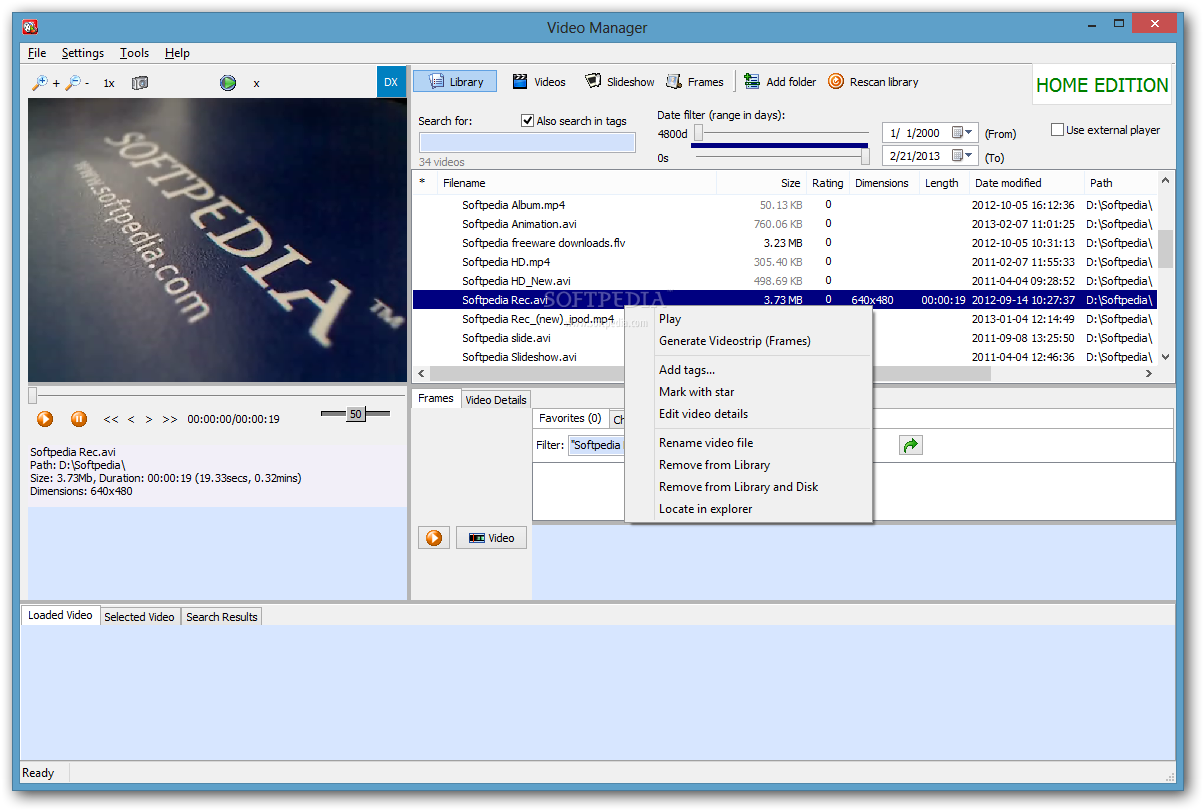Viewport: 1204px width, 811px height.
Task: Reset zoom with the 1x button
Action: tap(109, 83)
